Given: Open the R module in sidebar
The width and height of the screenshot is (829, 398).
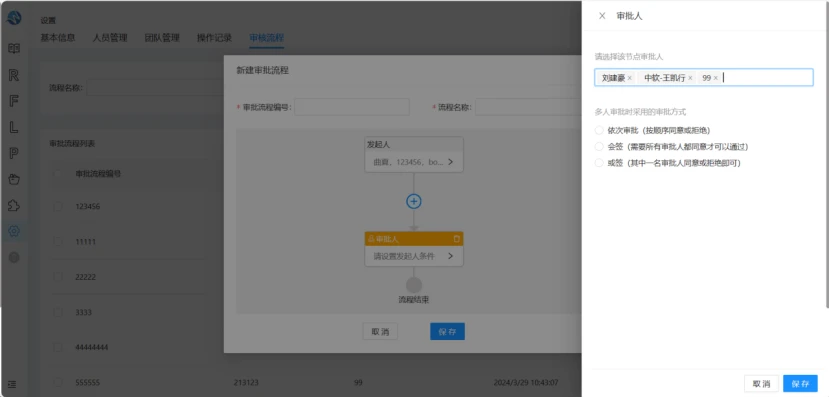Looking at the screenshot, I should (14, 75).
